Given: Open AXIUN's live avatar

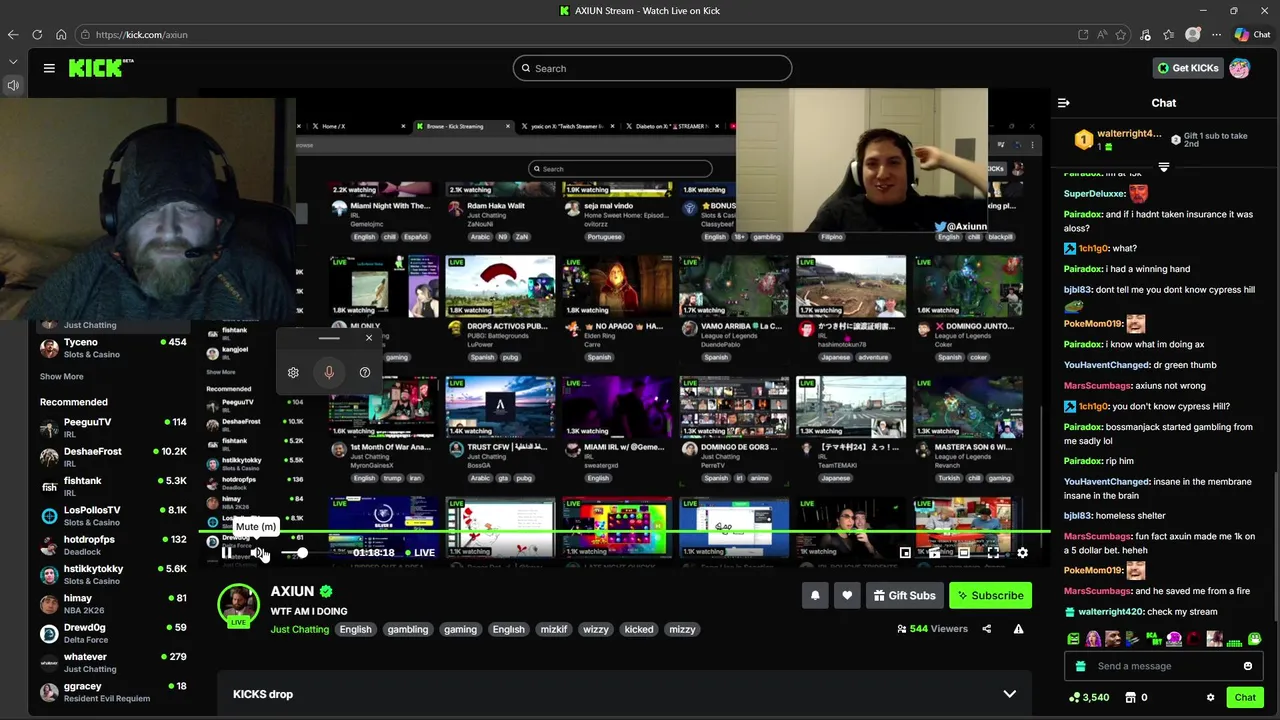Looking at the screenshot, I should (x=239, y=605).
